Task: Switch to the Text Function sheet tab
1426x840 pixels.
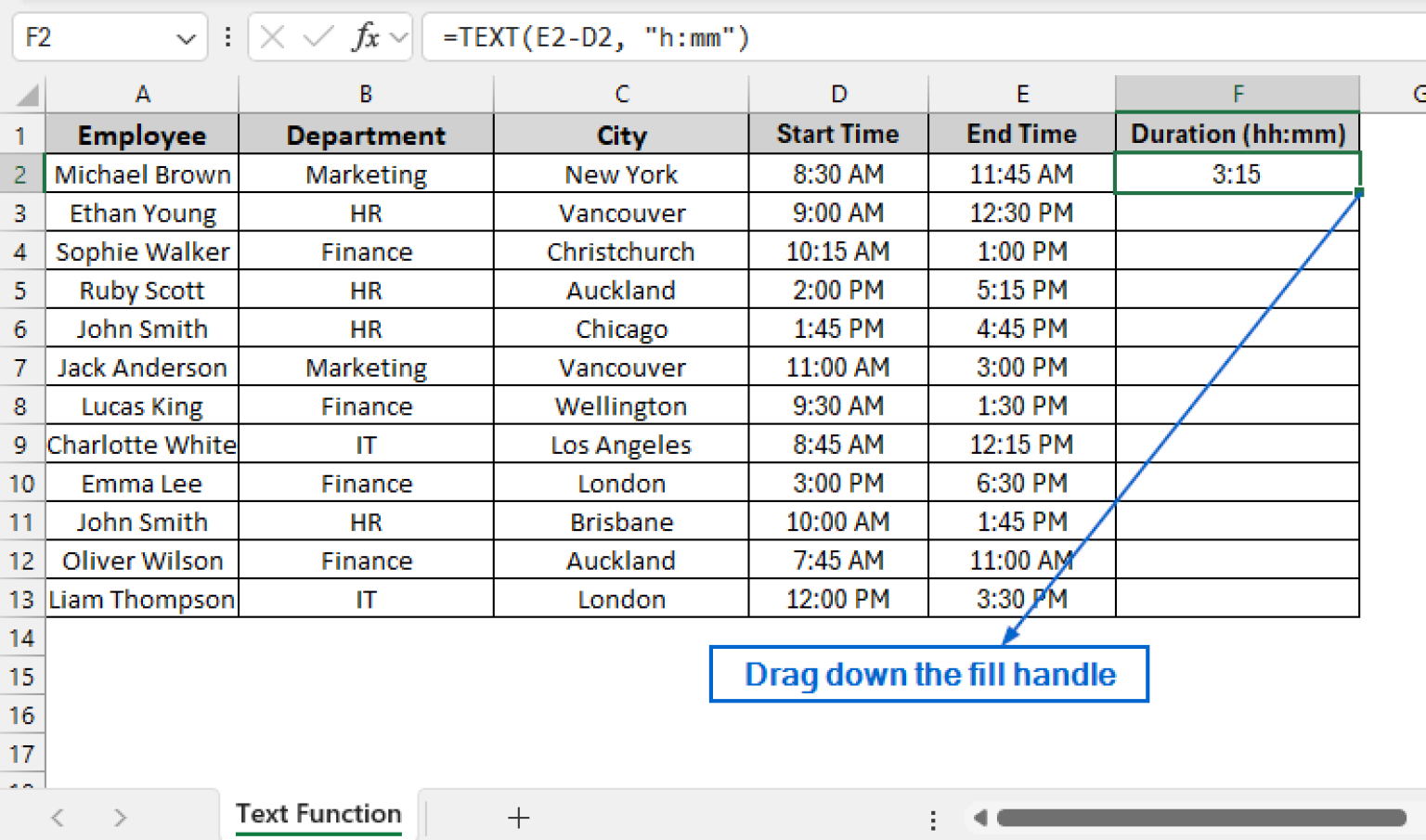Action: (x=318, y=814)
